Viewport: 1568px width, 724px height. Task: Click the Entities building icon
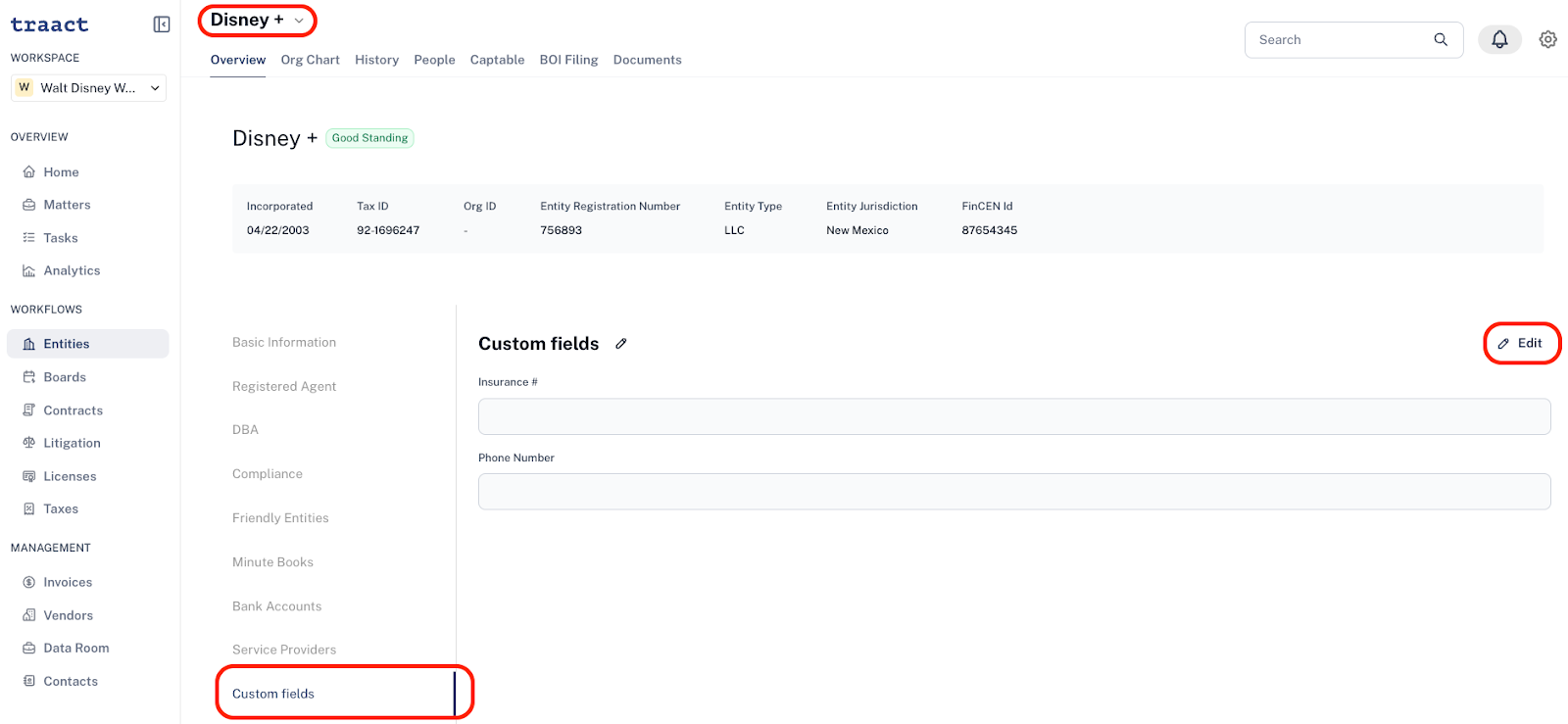29,344
